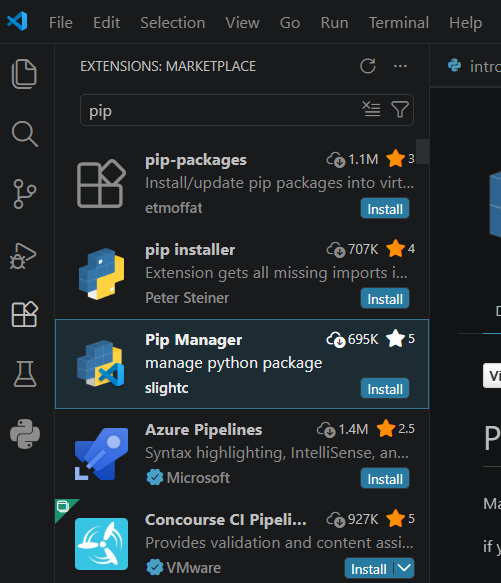Click the Extensions: Marketplace header

168,66
